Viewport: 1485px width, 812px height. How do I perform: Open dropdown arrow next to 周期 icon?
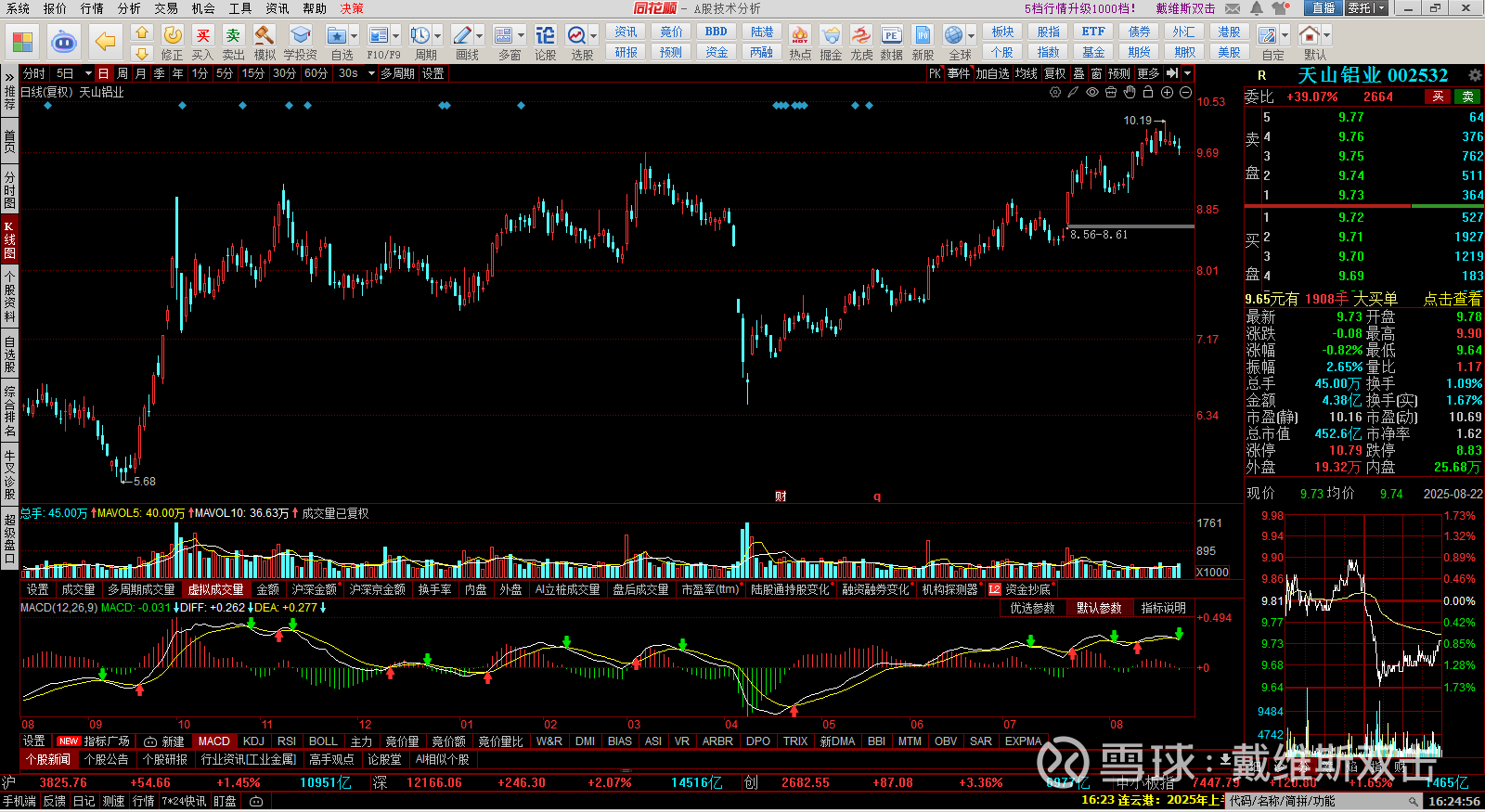point(437,35)
